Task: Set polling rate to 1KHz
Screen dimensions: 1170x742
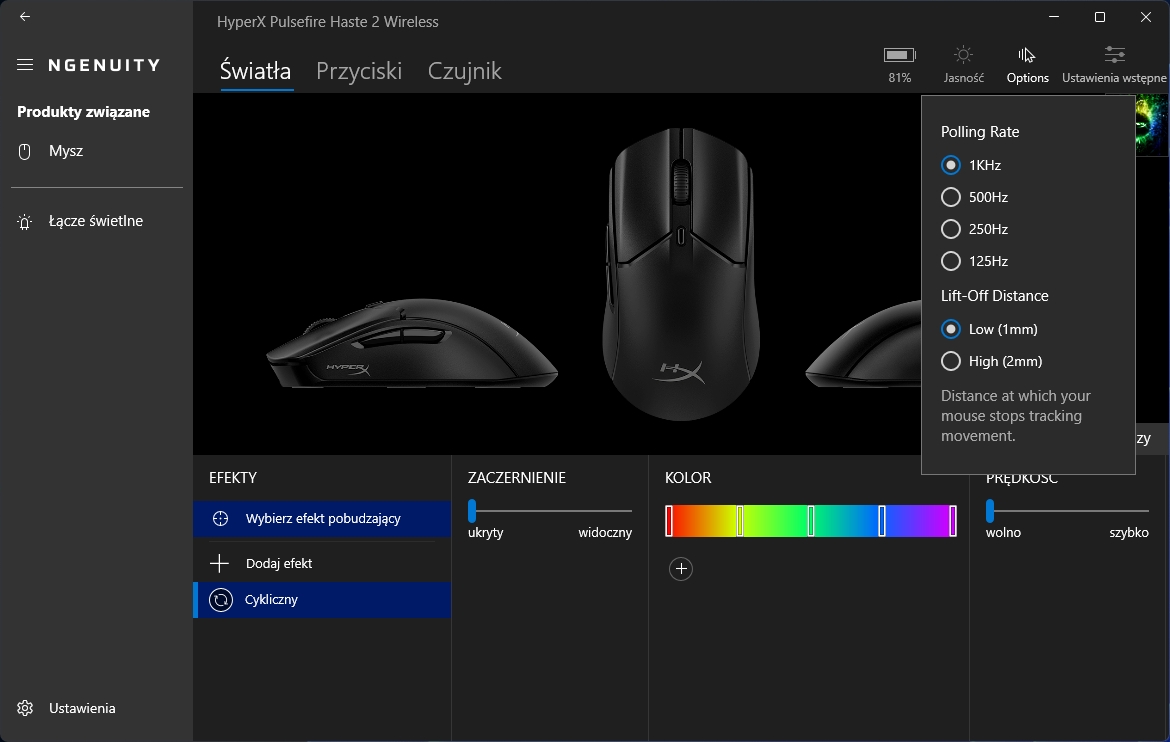Action: (x=951, y=165)
